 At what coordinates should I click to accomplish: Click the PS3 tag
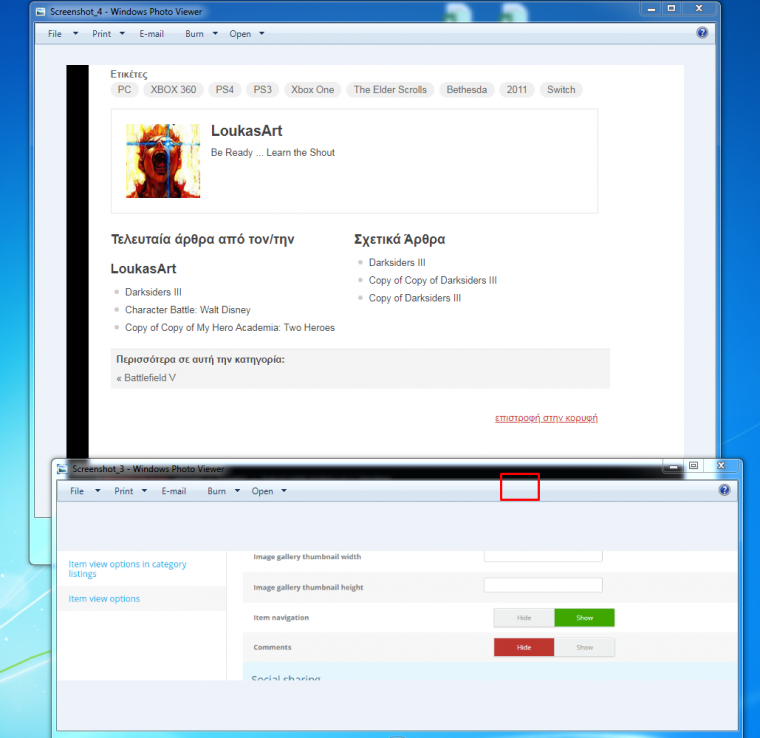(x=263, y=90)
